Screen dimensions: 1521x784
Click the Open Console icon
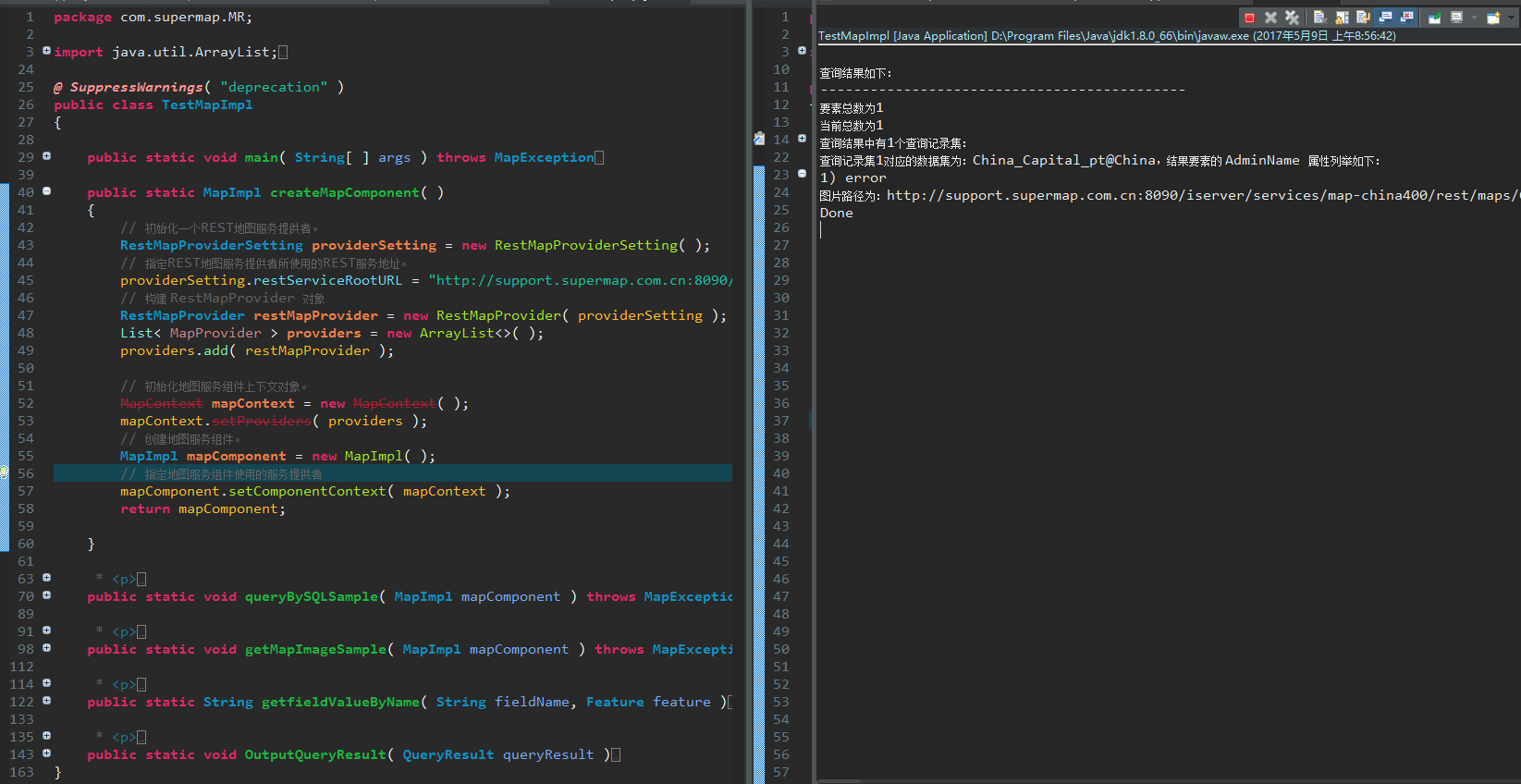point(1492,18)
